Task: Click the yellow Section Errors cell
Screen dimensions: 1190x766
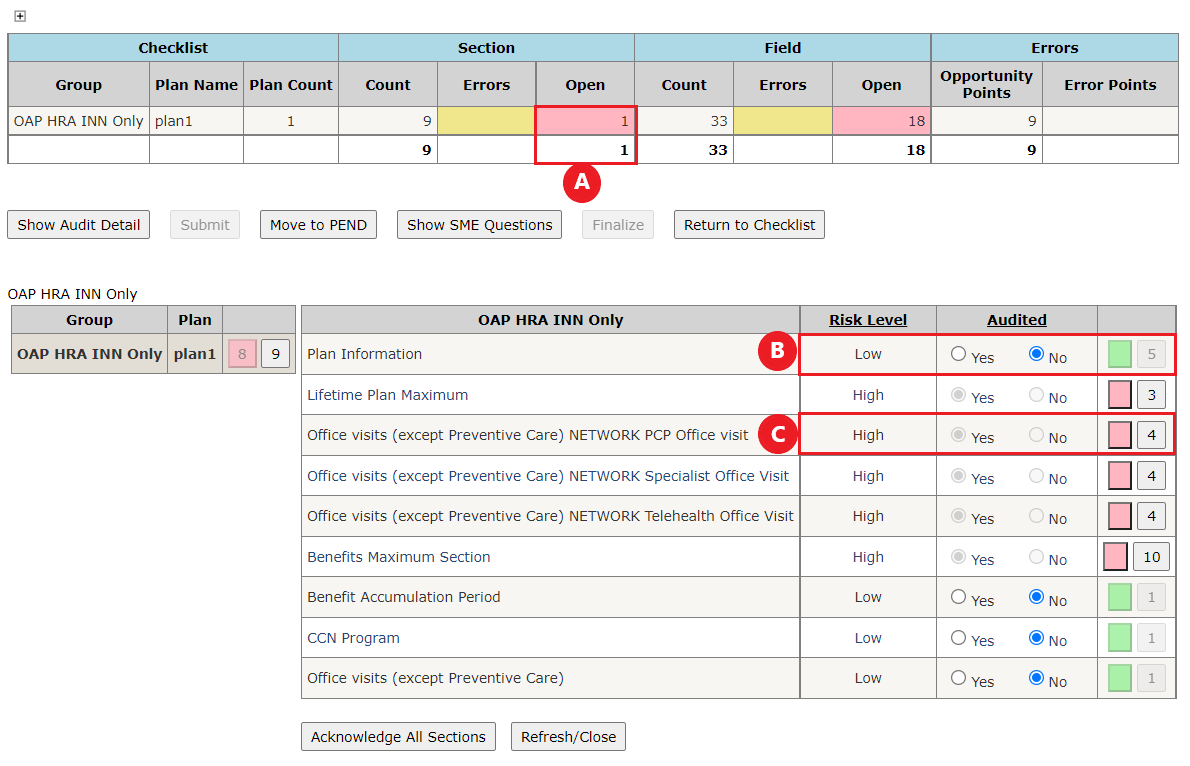Action: click(x=486, y=121)
